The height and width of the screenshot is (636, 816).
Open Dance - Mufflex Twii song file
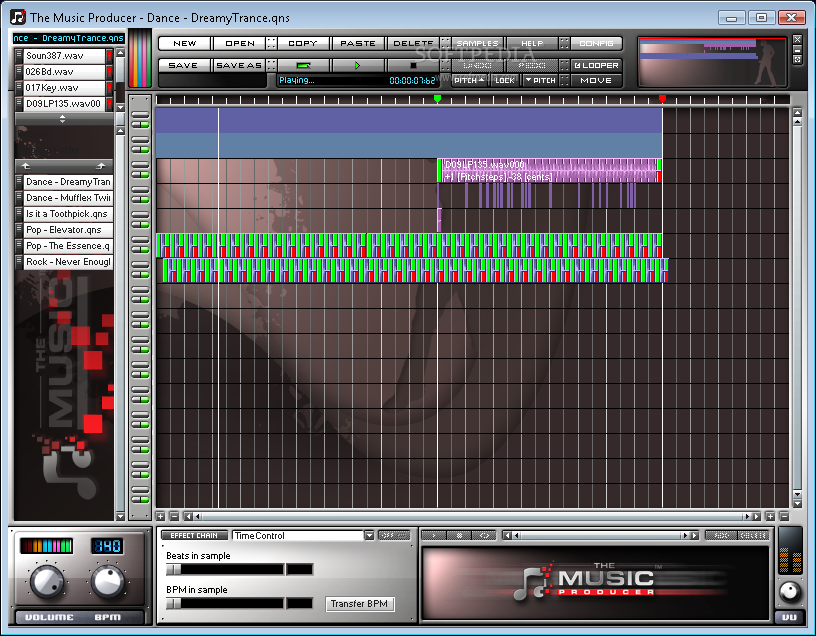[68, 198]
